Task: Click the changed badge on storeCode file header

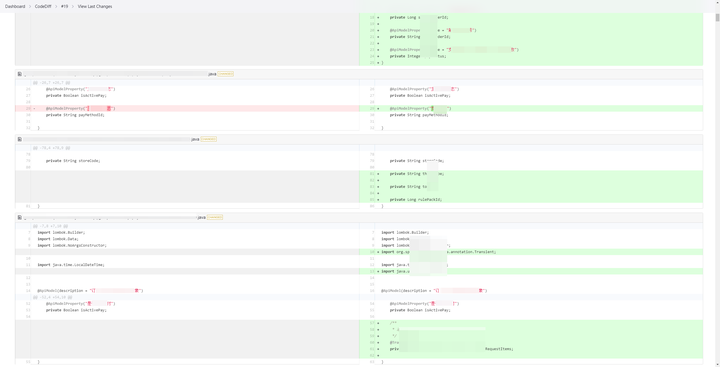Action: tap(208, 139)
